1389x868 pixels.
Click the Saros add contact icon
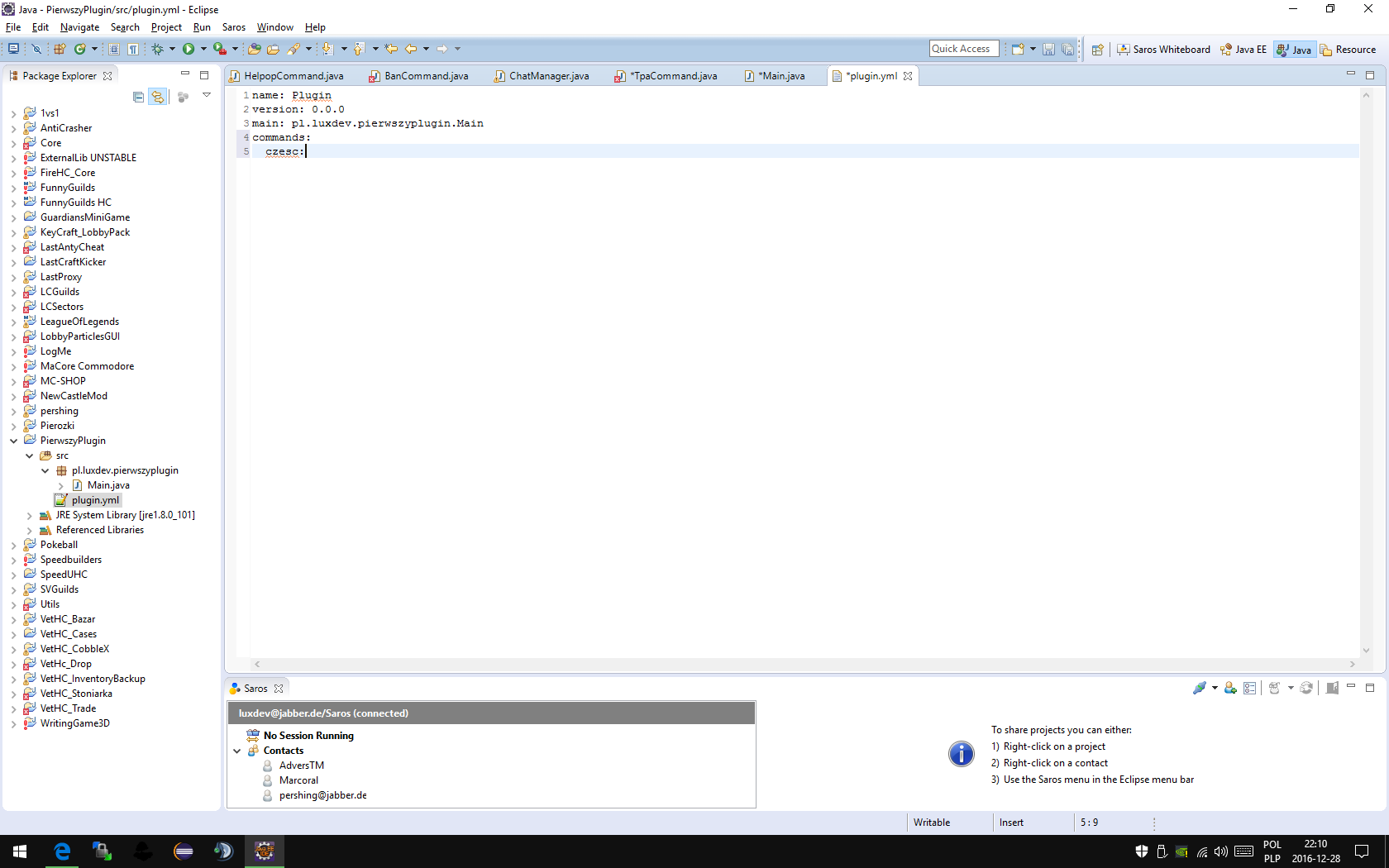[x=1230, y=688]
